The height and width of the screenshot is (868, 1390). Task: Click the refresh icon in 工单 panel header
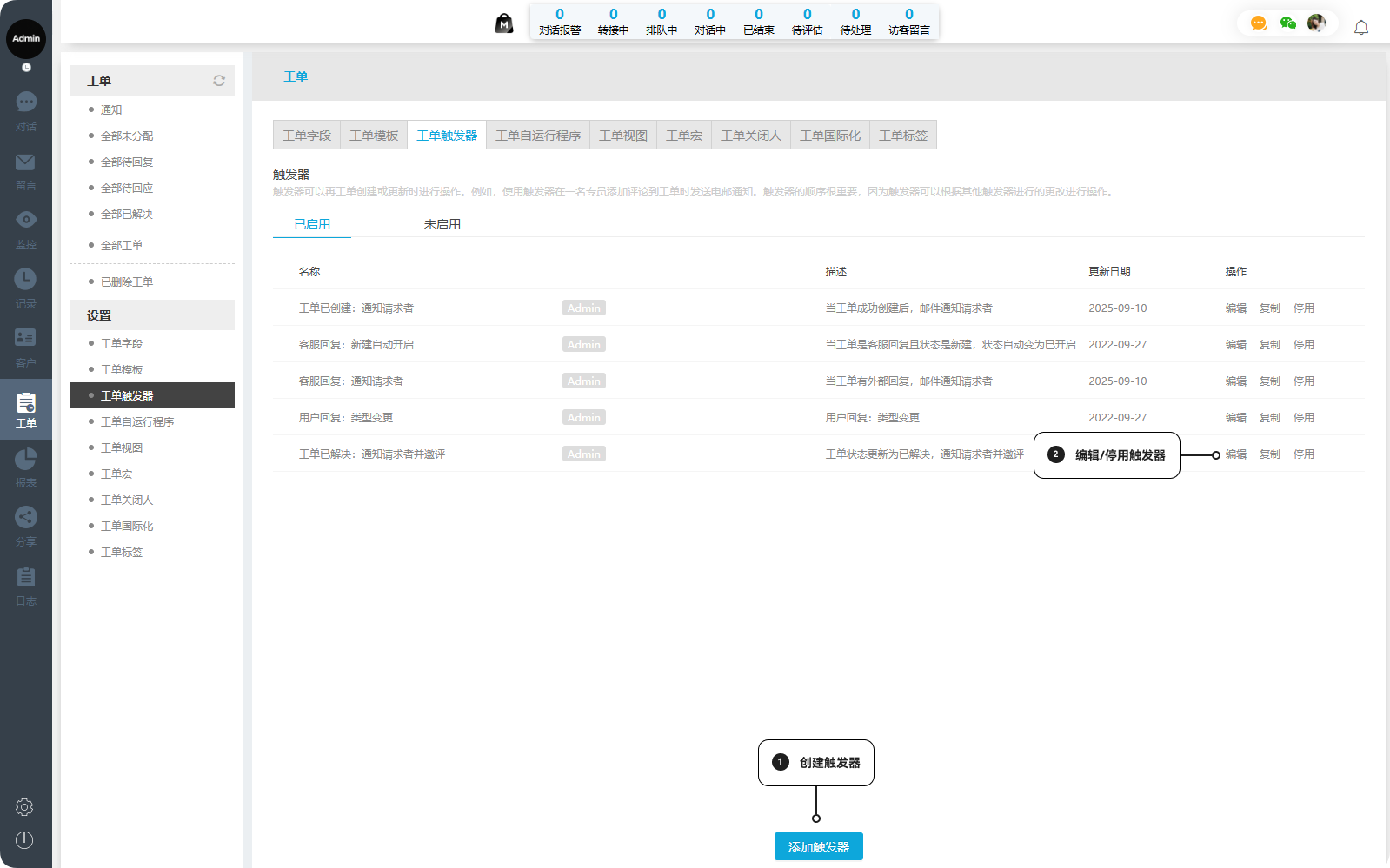pos(219,81)
